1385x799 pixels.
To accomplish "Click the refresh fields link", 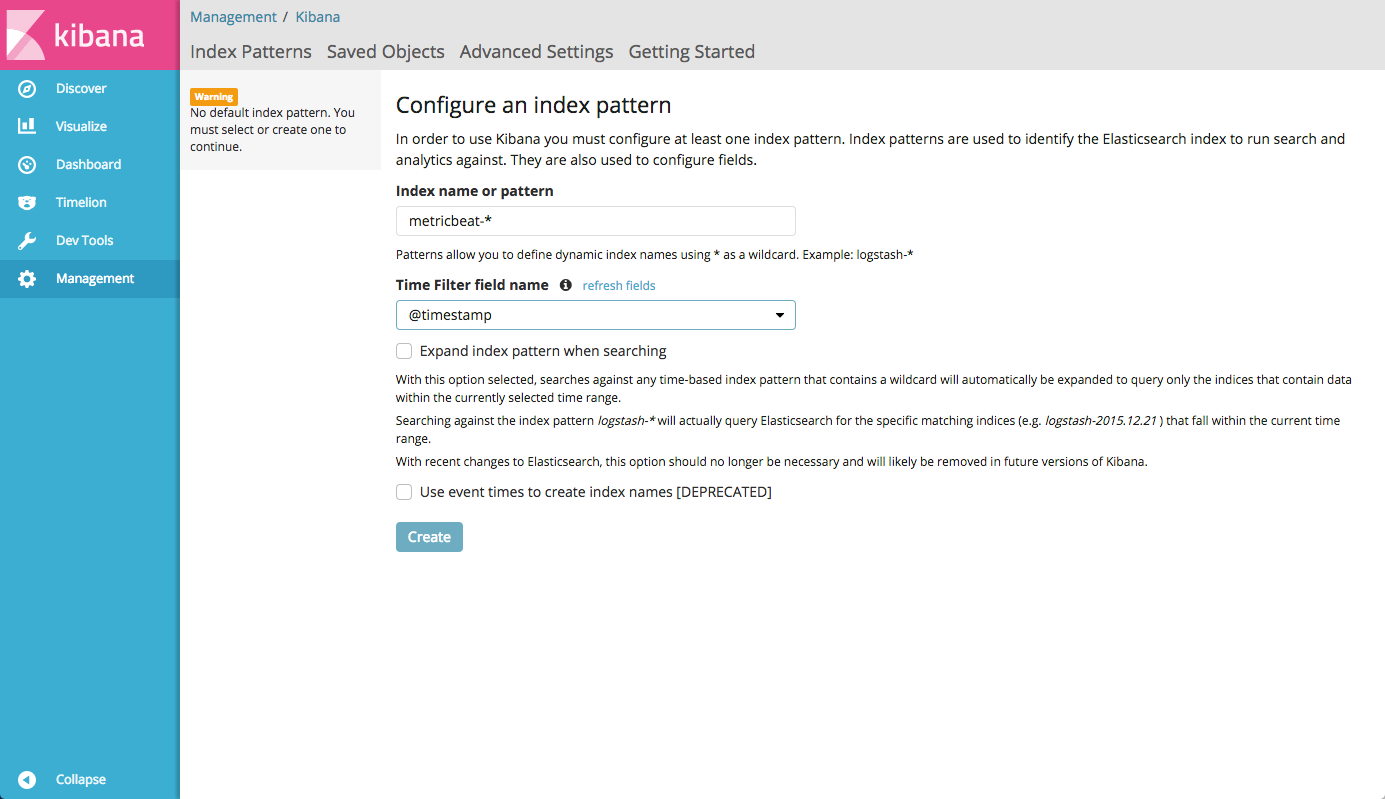I will coord(619,286).
